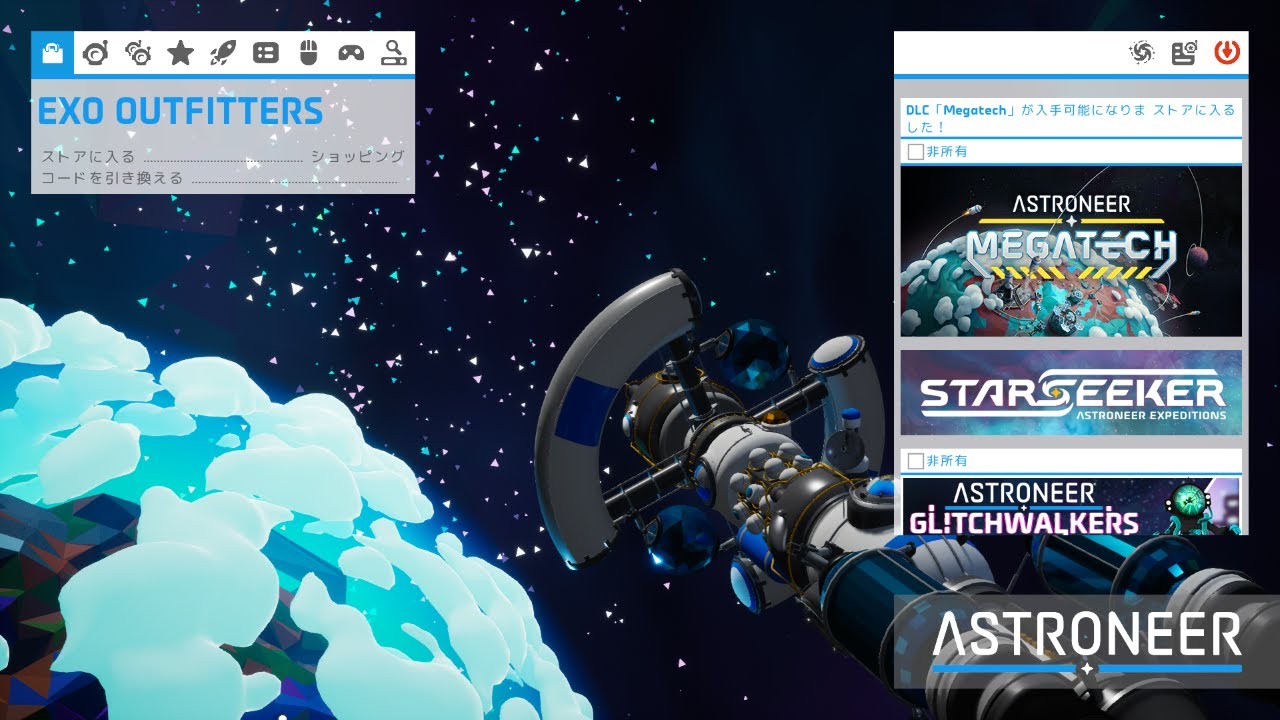Open the EXO Outfitters shopping bag tab
The width and height of the screenshot is (1280, 720).
click(53, 53)
